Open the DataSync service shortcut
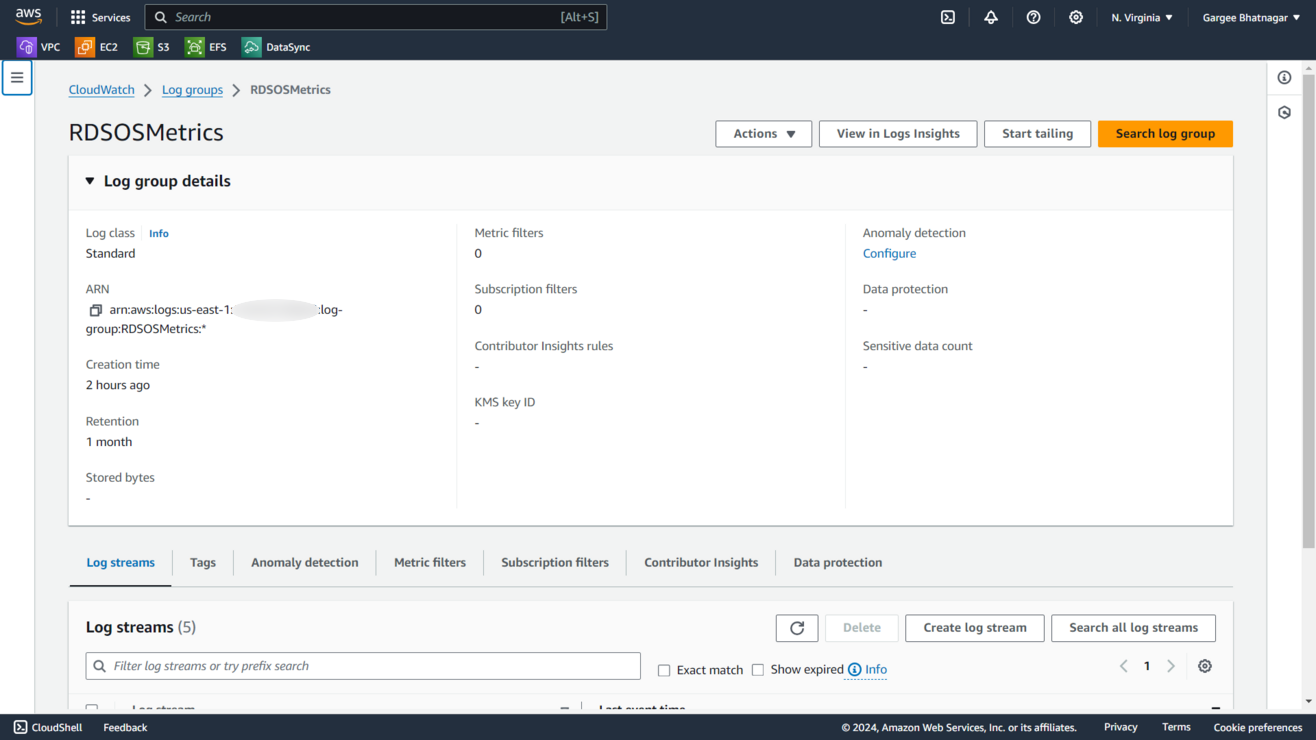The width and height of the screenshot is (1316, 740). pyautogui.click(x=276, y=47)
